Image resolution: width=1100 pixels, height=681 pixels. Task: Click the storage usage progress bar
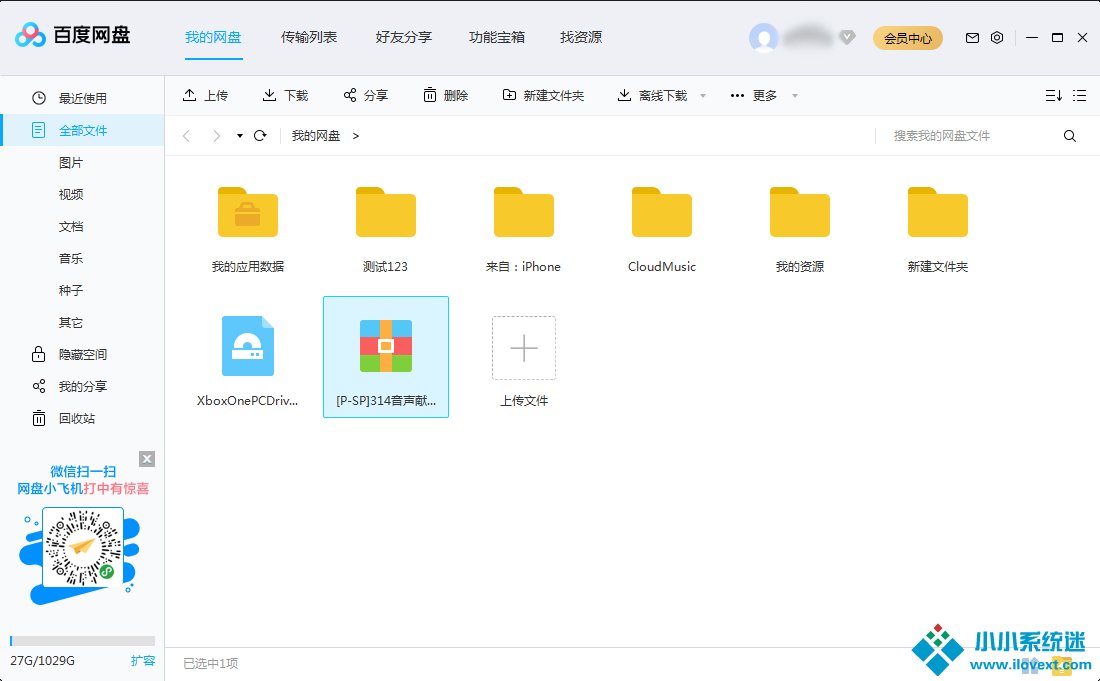point(82,641)
